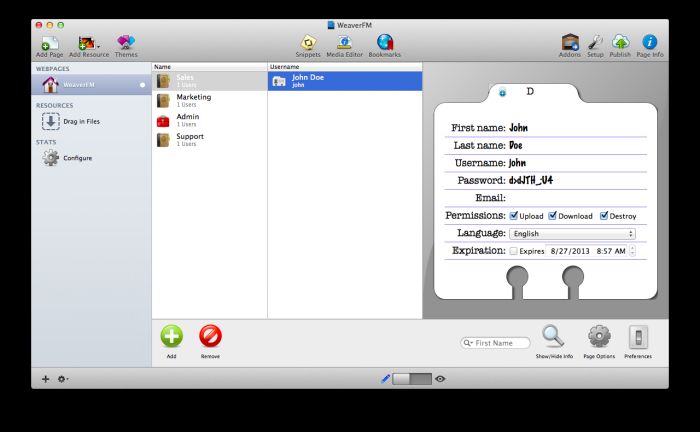Viewport: 700px width, 432px height.
Task: Click the expiration time 8:57 AM
Action: click(x=611, y=251)
